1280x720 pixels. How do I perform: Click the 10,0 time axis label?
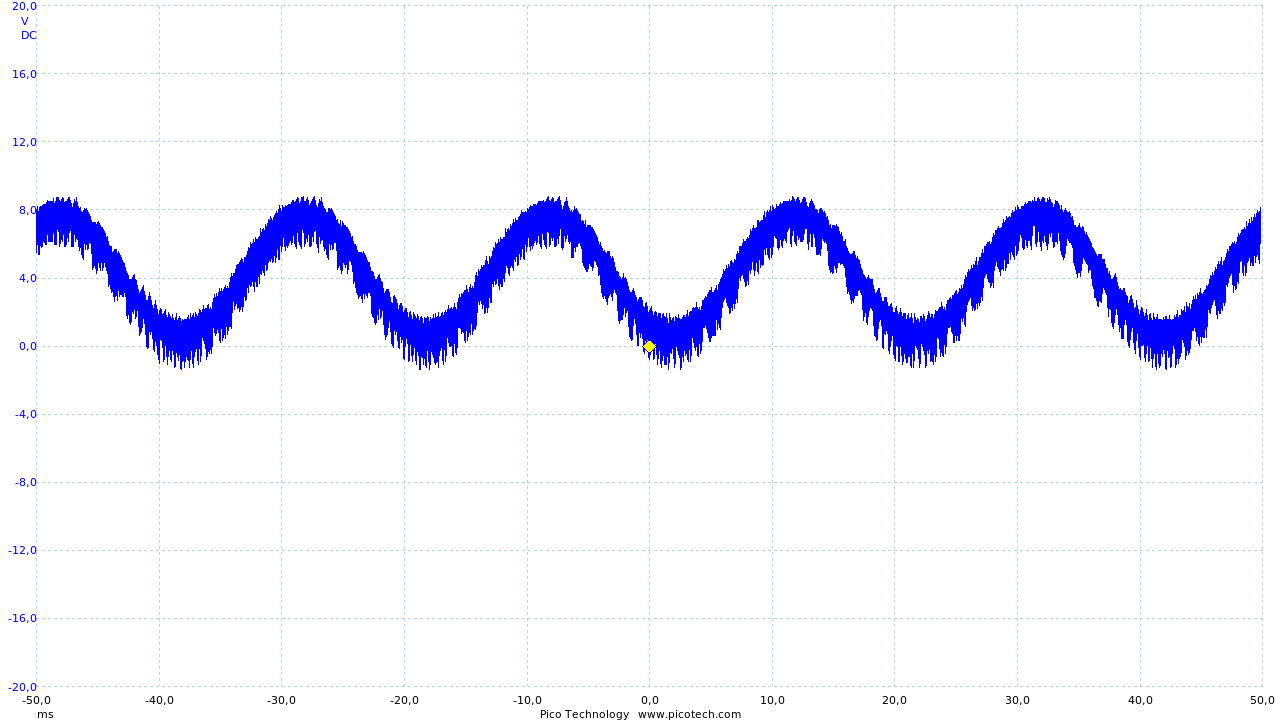[772, 700]
